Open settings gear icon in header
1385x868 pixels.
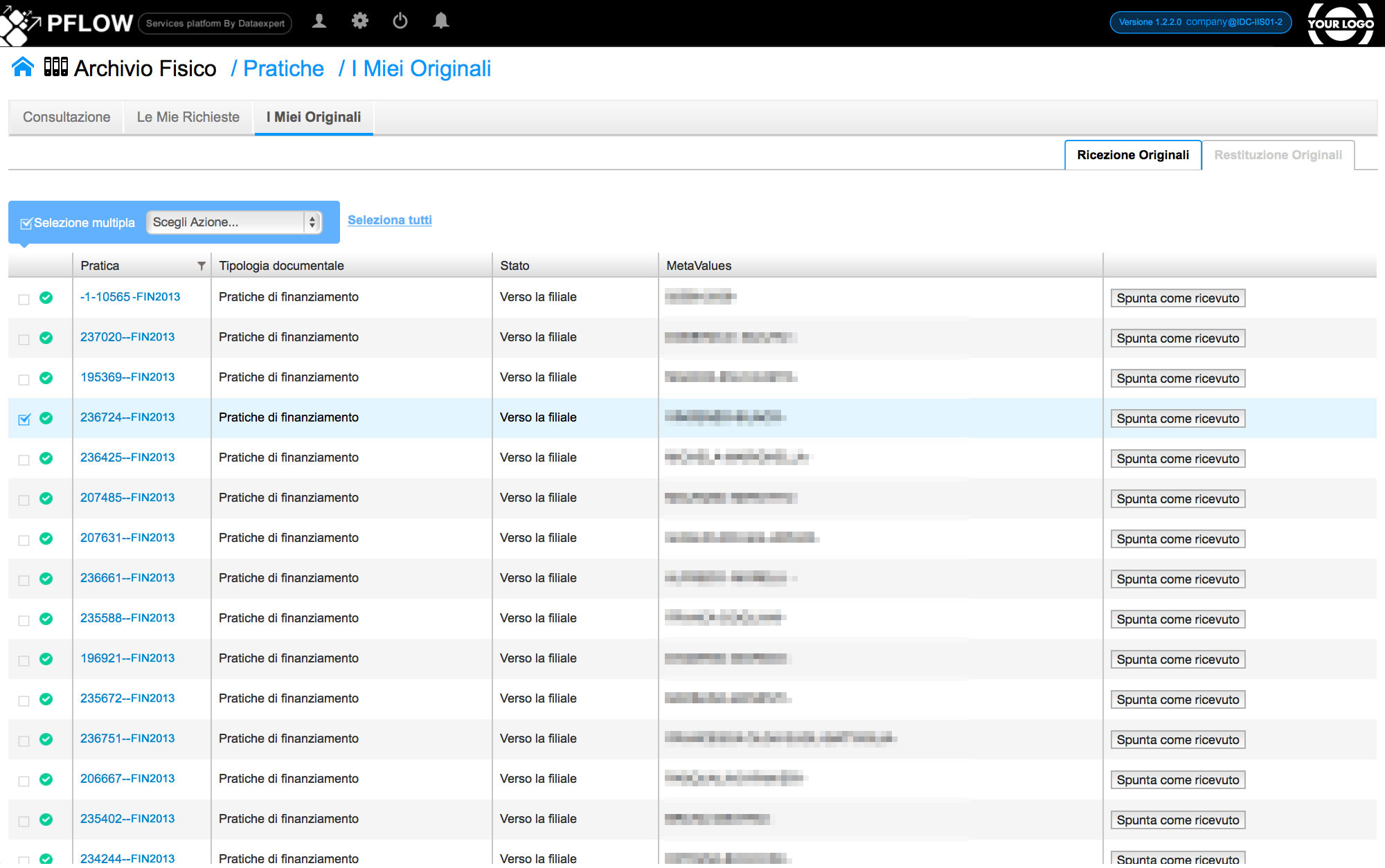click(x=360, y=21)
